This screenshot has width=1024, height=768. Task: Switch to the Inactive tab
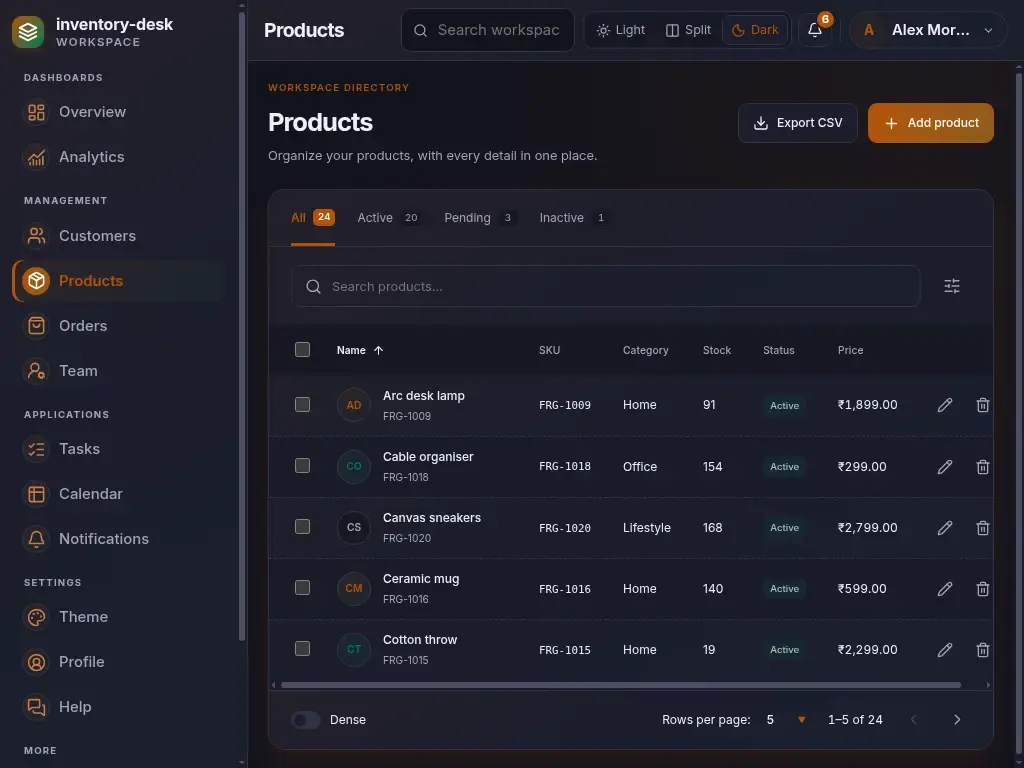(x=574, y=217)
